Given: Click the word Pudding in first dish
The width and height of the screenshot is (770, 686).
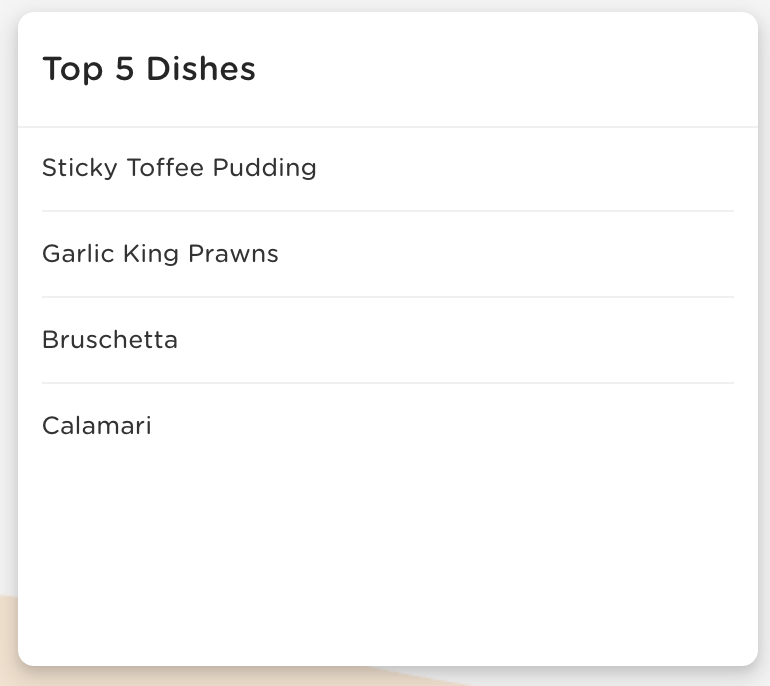Looking at the screenshot, I should tap(265, 168).
